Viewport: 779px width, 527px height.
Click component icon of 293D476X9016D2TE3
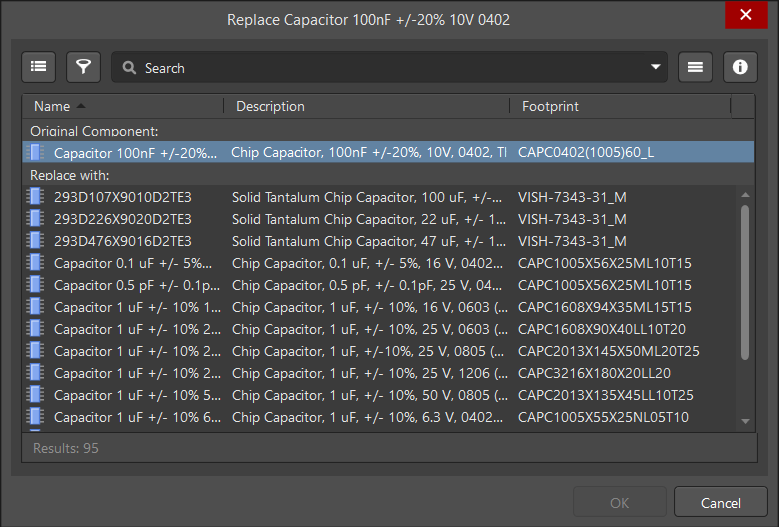pyautogui.click(x=37, y=241)
